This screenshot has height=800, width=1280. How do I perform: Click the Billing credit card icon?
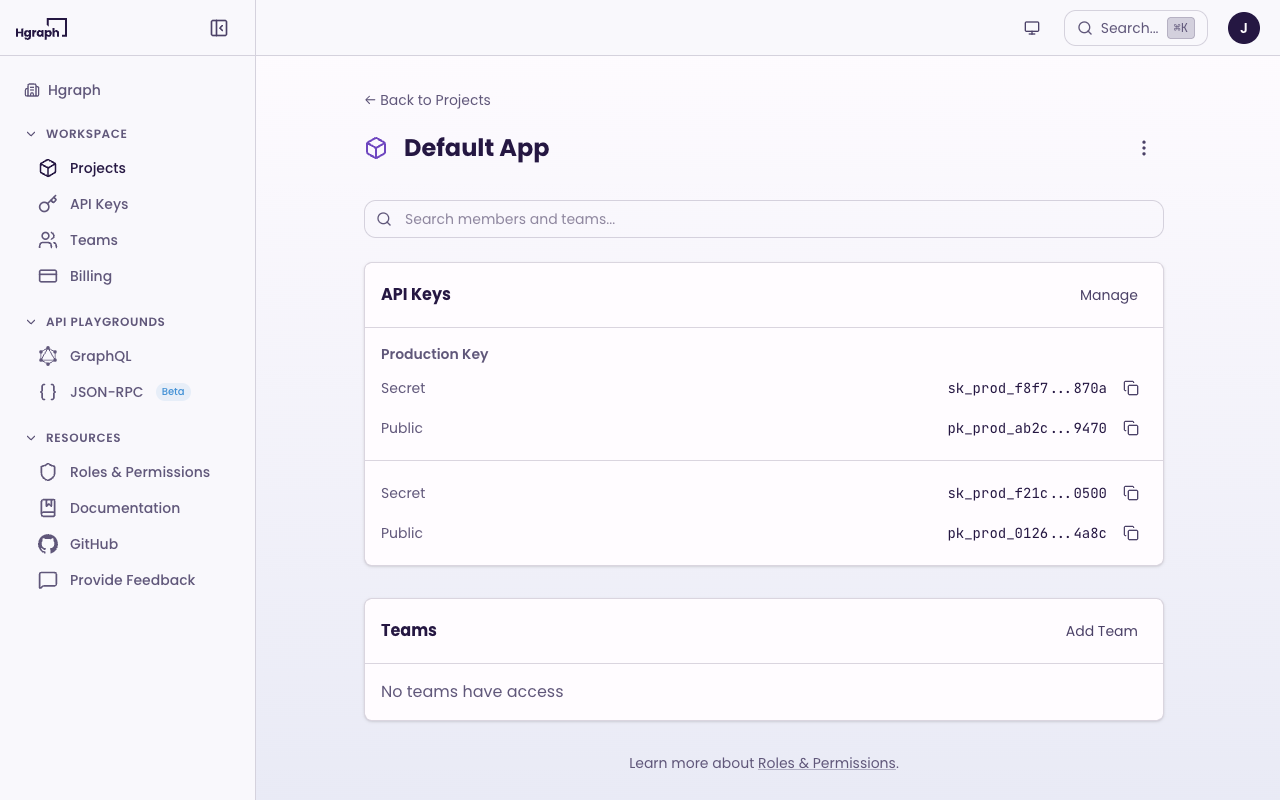[48, 276]
